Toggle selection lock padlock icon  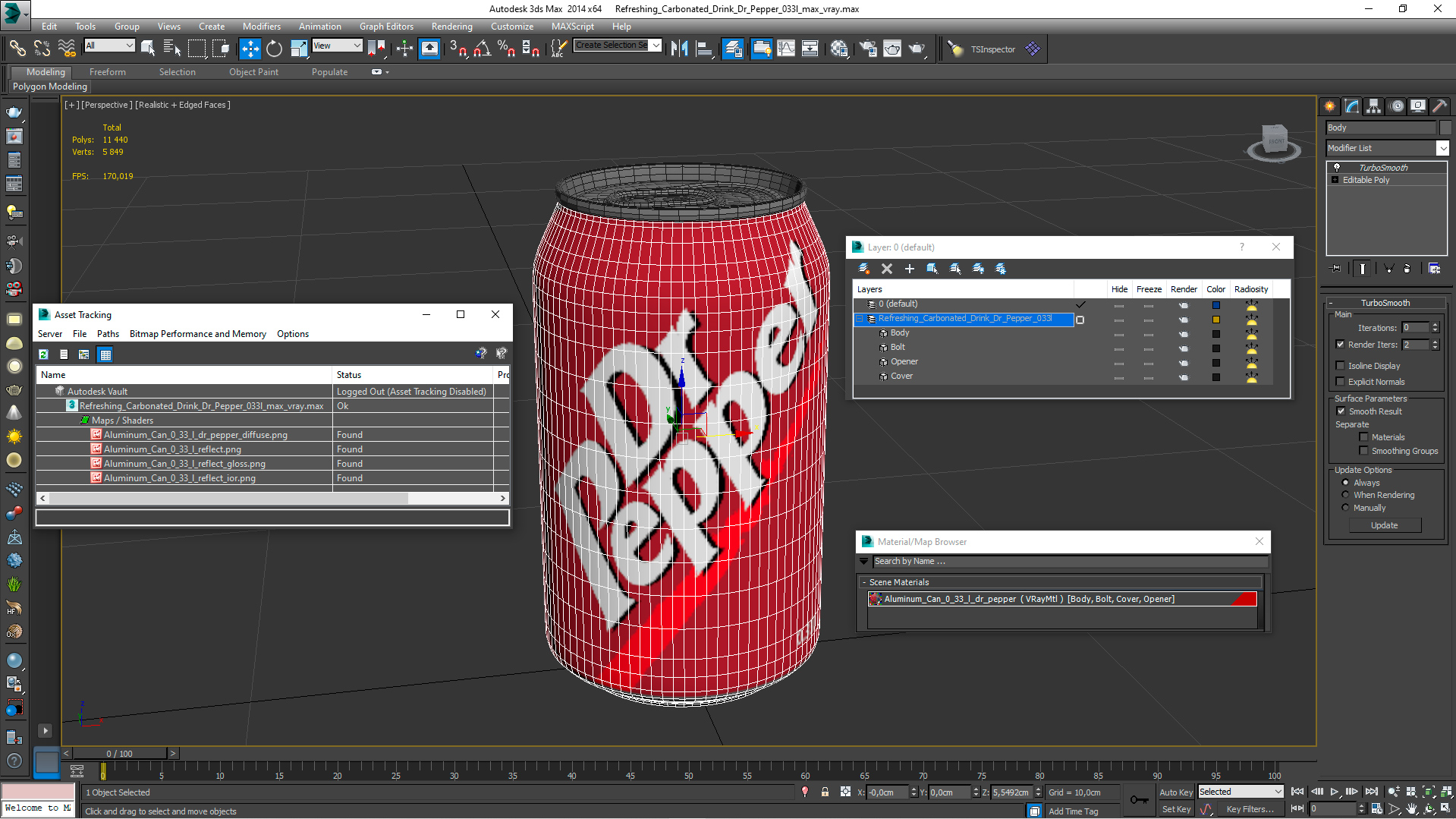coord(825,792)
